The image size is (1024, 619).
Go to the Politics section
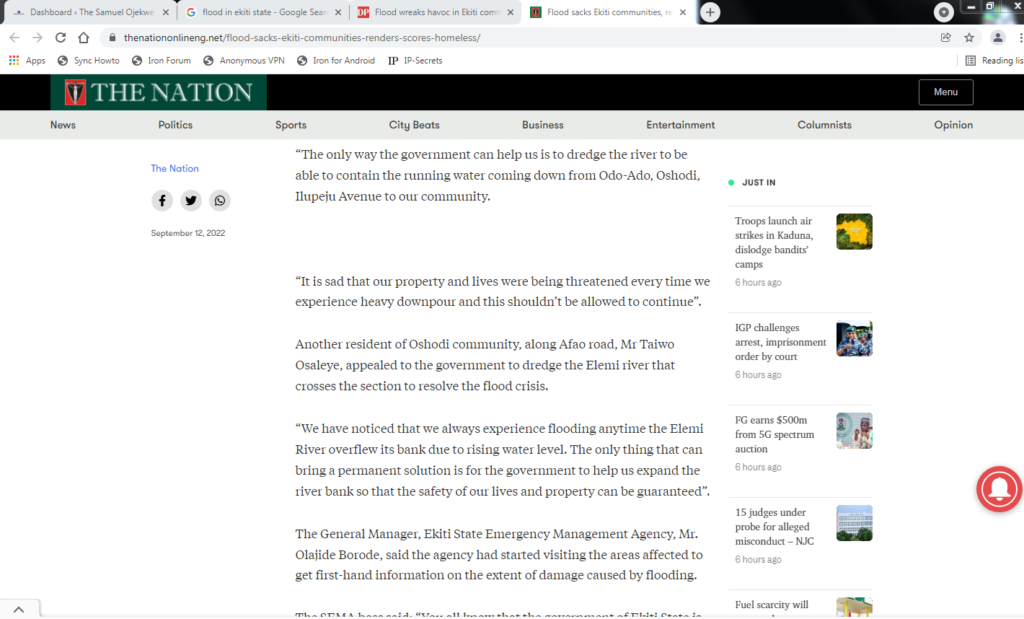175,125
